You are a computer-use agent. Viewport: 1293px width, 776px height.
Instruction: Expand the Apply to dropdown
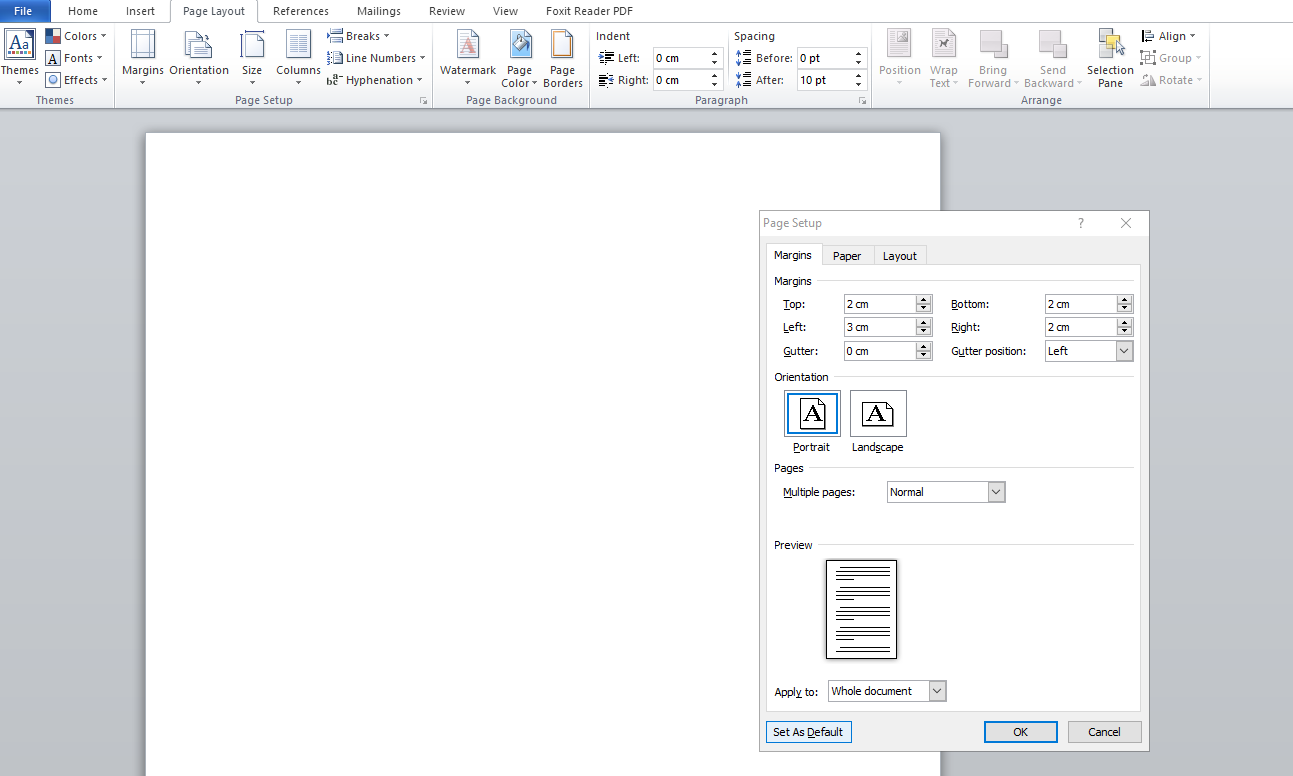click(x=937, y=691)
